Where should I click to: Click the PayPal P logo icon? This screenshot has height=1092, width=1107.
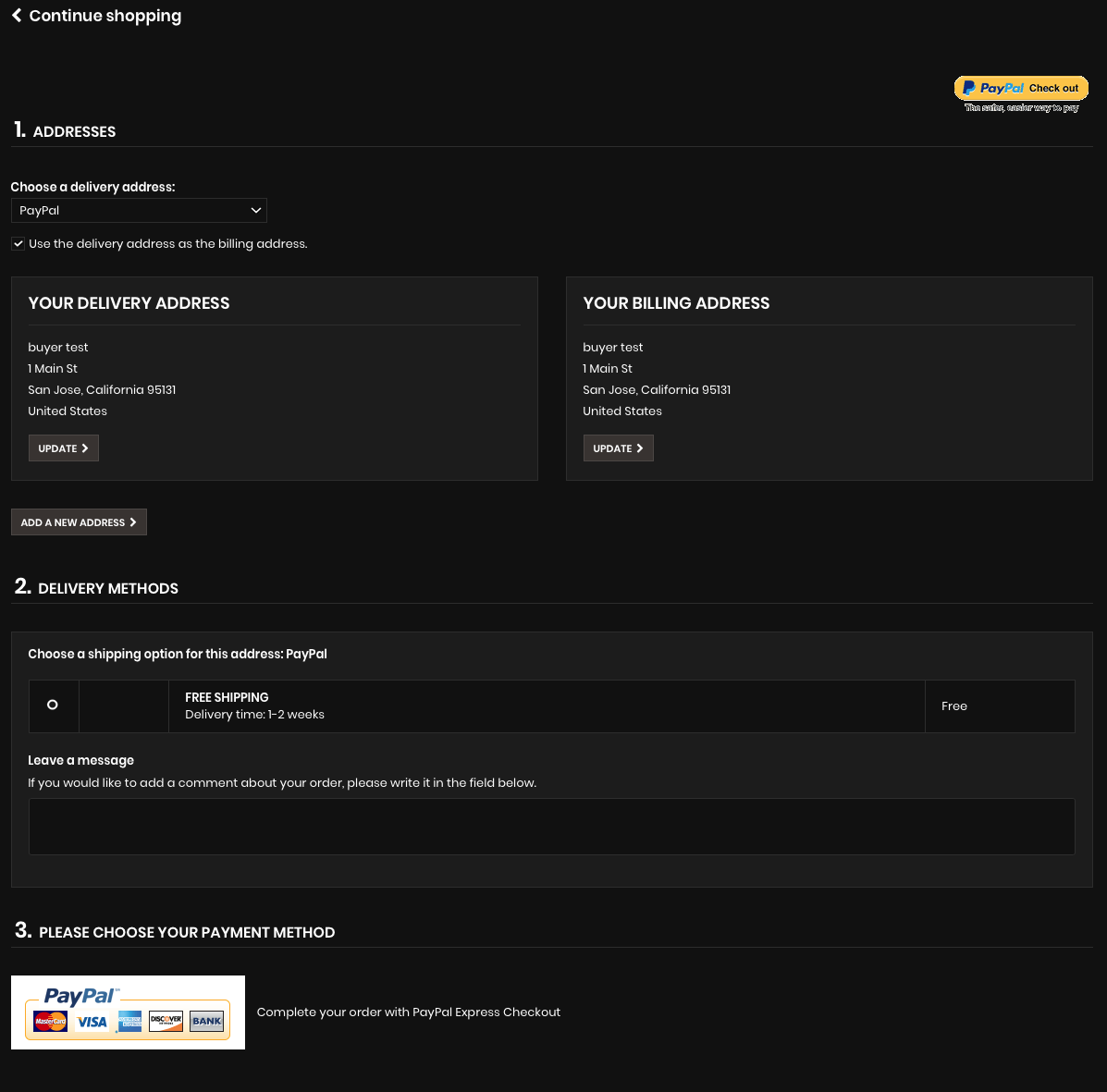(x=969, y=88)
